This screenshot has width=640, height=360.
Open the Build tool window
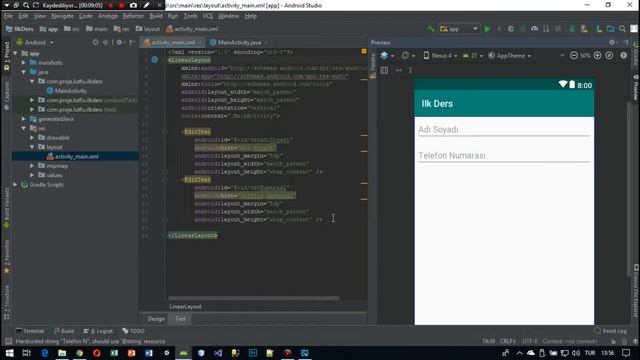[x=64, y=331]
